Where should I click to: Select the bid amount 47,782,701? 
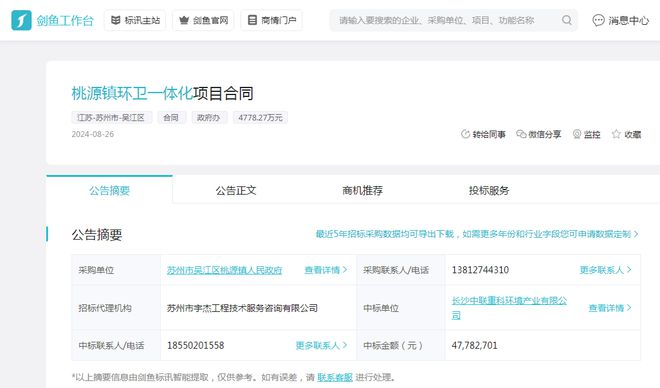tap(474, 345)
